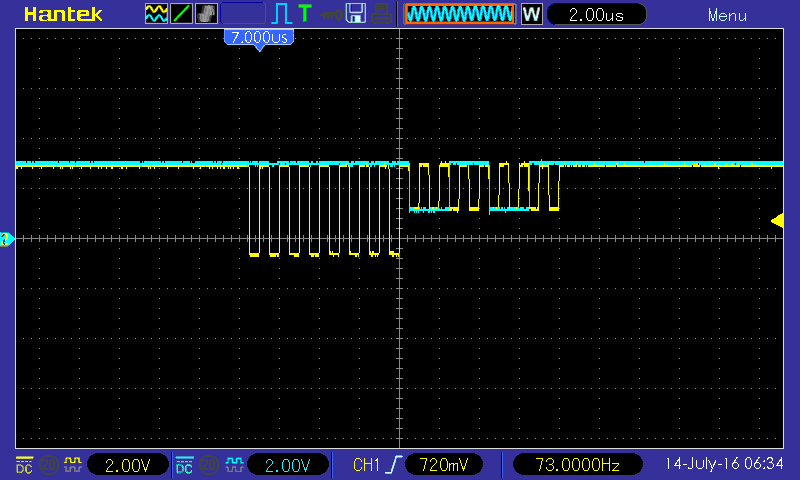Screen dimensions: 800x480
Task: Open the Menu at top right
Action: (727, 16)
